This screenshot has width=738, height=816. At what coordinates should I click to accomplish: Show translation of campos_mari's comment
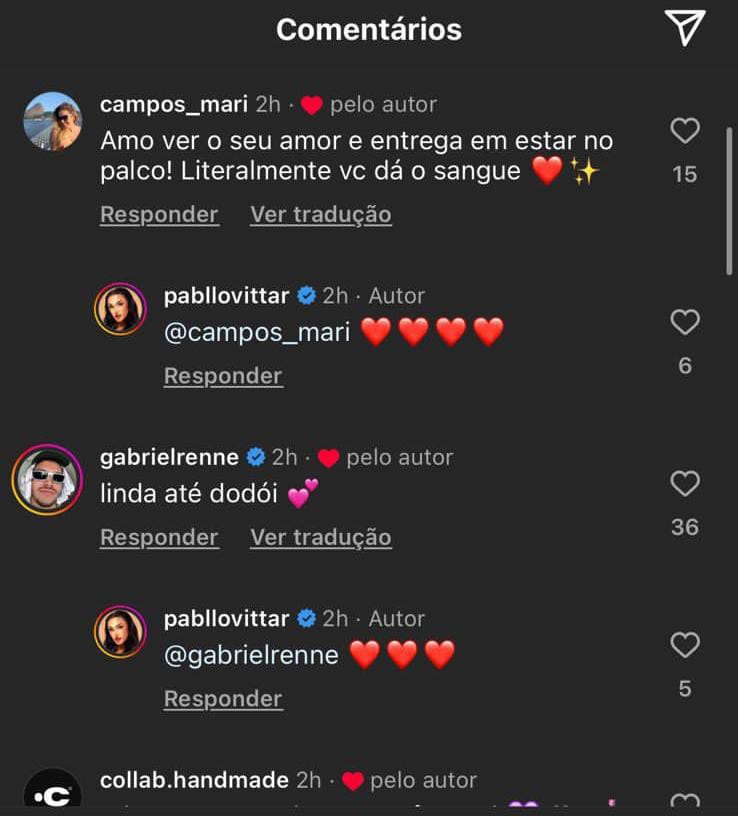[x=320, y=214]
